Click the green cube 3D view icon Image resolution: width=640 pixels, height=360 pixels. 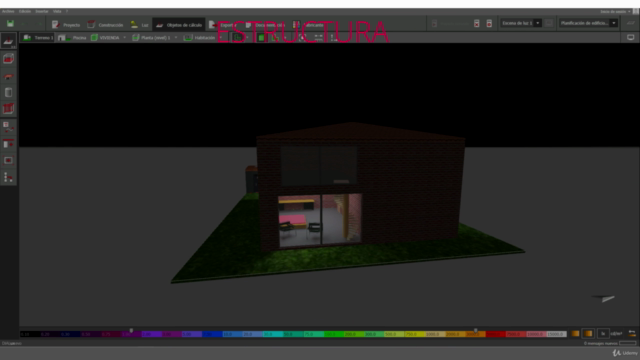[x=261, y=38]
